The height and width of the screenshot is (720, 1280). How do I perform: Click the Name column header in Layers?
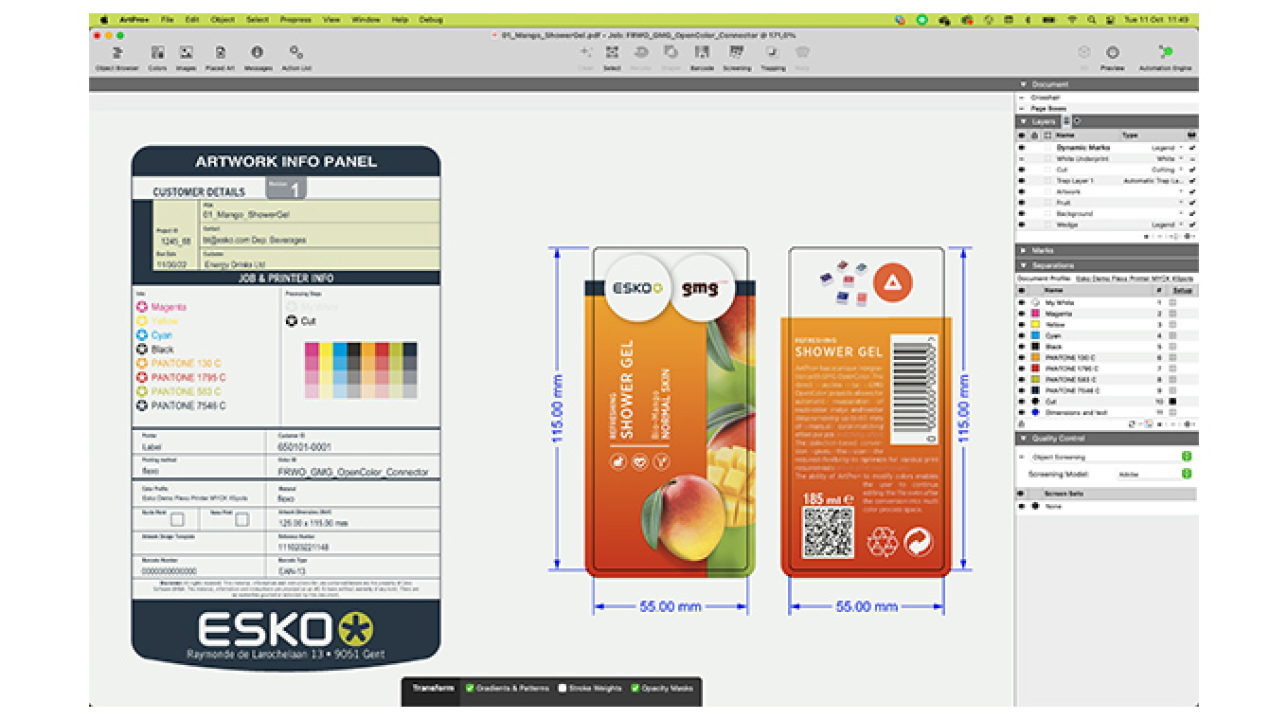pyautogui.click(x=1066, y=134)
